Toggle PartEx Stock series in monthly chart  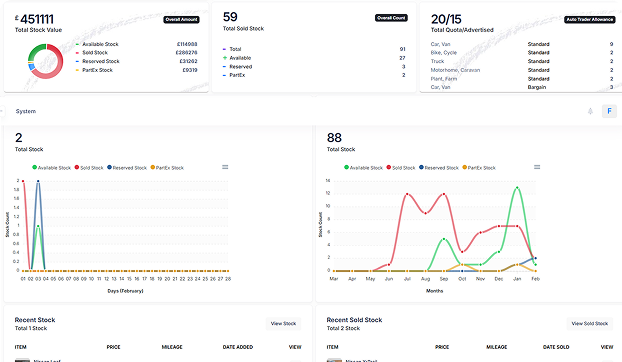coord(479,168)
